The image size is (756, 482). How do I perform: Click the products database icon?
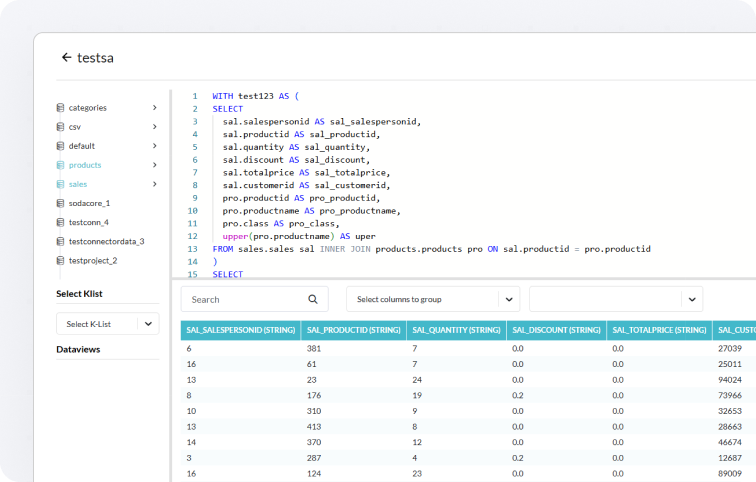point(61,165)
